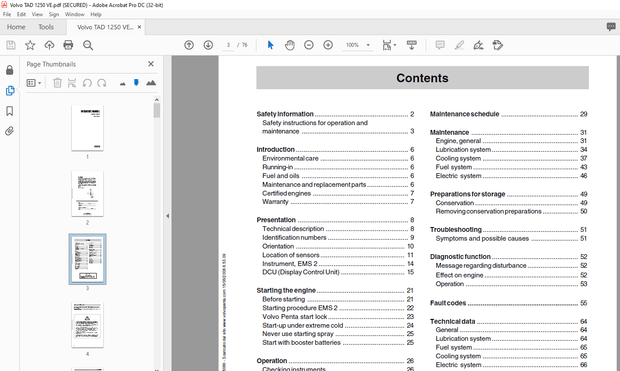Close the Page Thumbnails panel

pyautogui.click(x=151, y=64)
